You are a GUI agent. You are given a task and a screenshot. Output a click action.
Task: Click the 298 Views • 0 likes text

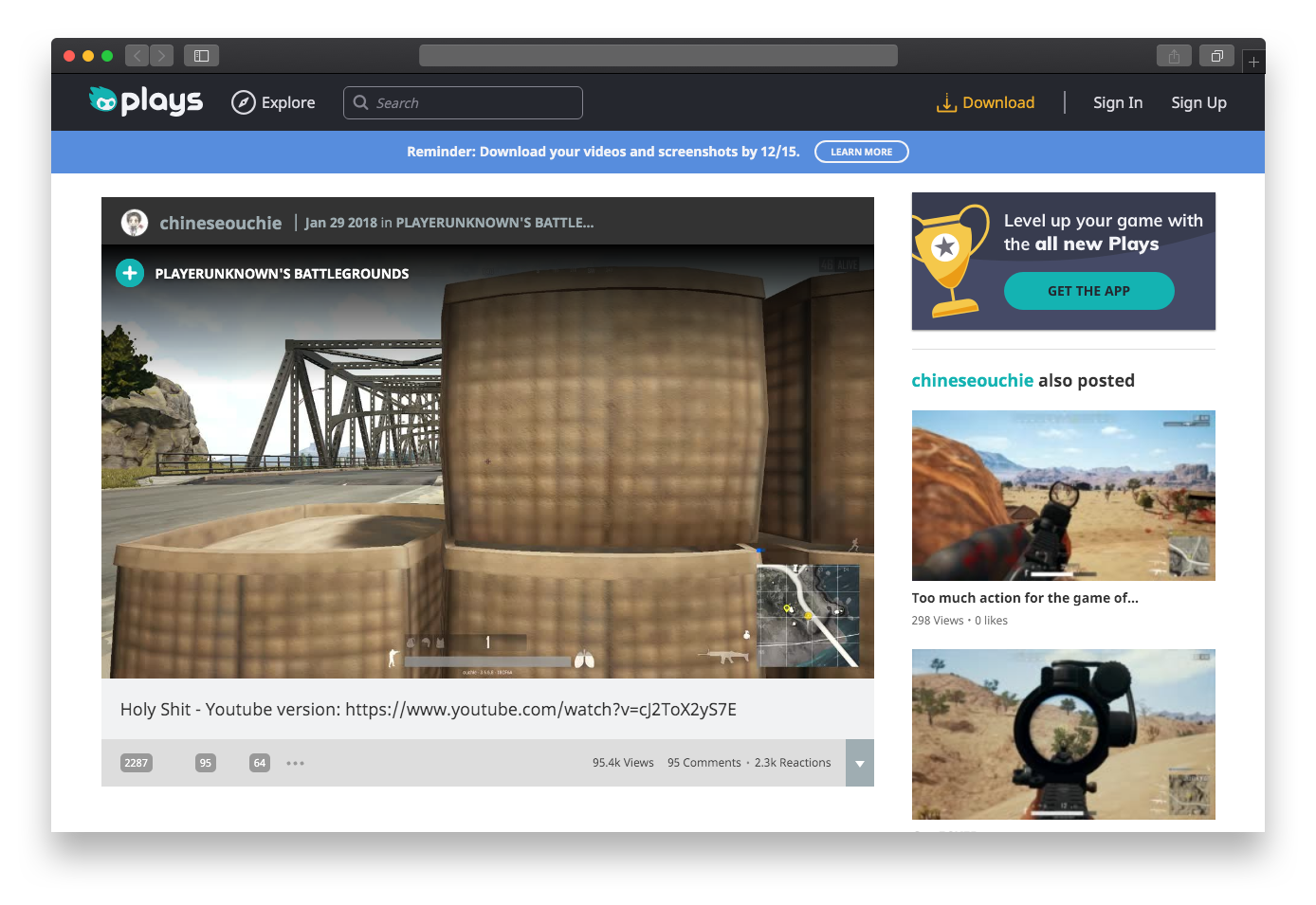tap(960, 621)
